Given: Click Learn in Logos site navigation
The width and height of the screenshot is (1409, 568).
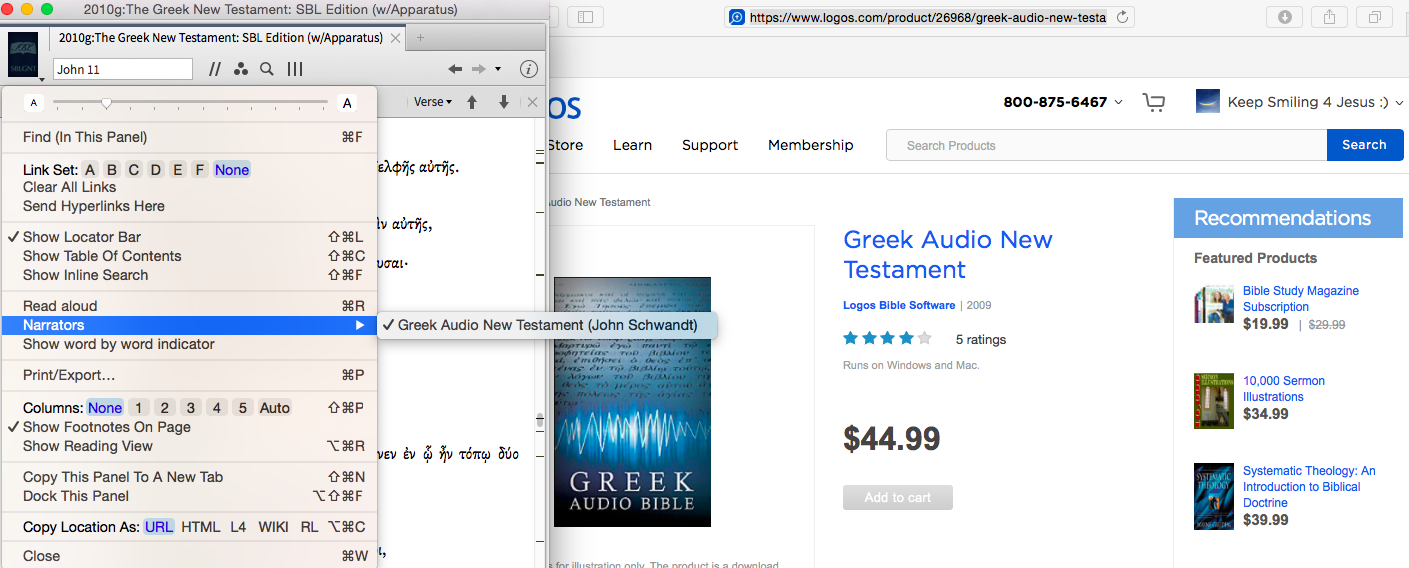Looking at the screenshot, I should click(632, 145).
